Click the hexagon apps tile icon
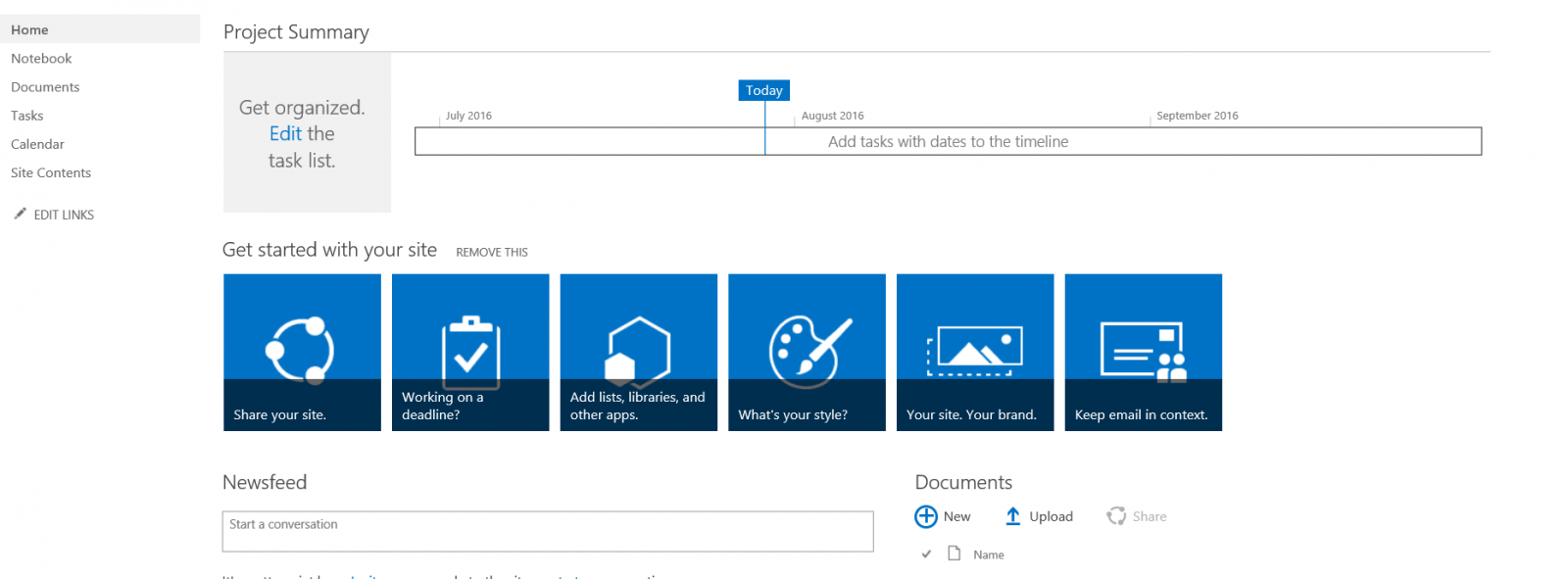This screenshot has height=579, width=1568. point(637,352)
